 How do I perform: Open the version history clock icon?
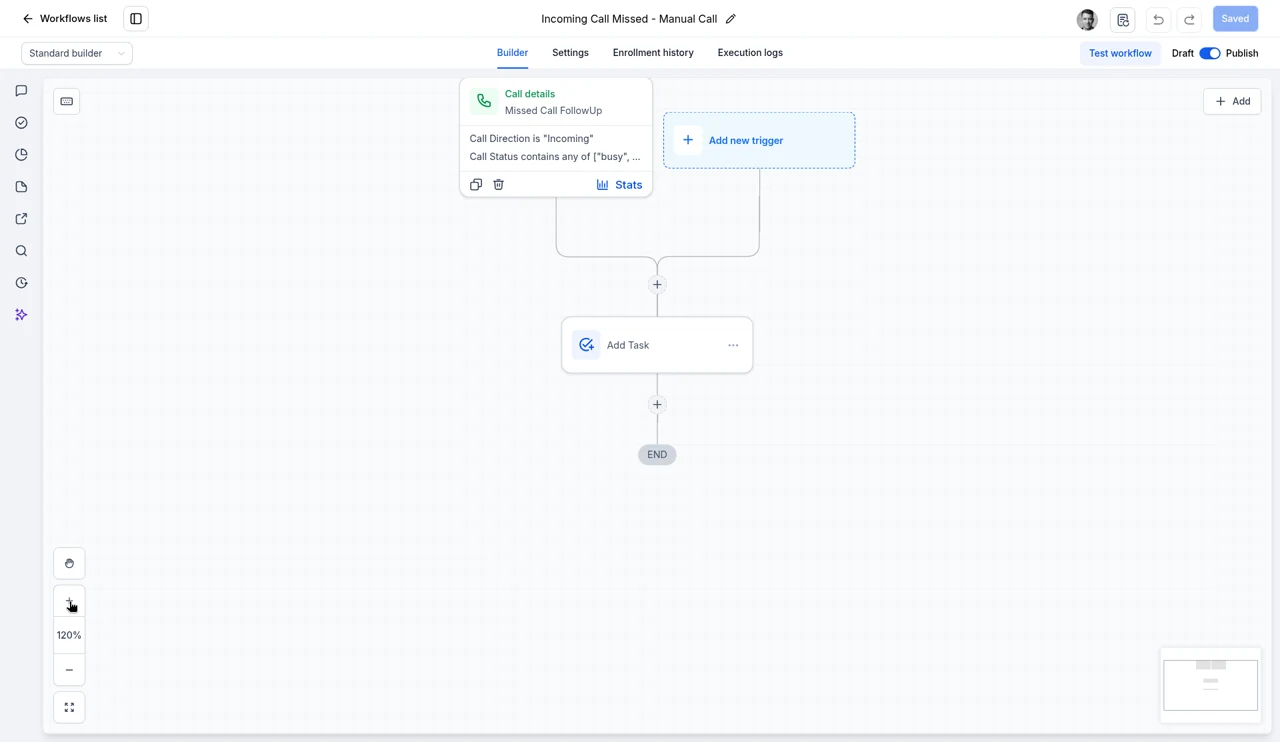pyautogui.click(x=21, y=283)
